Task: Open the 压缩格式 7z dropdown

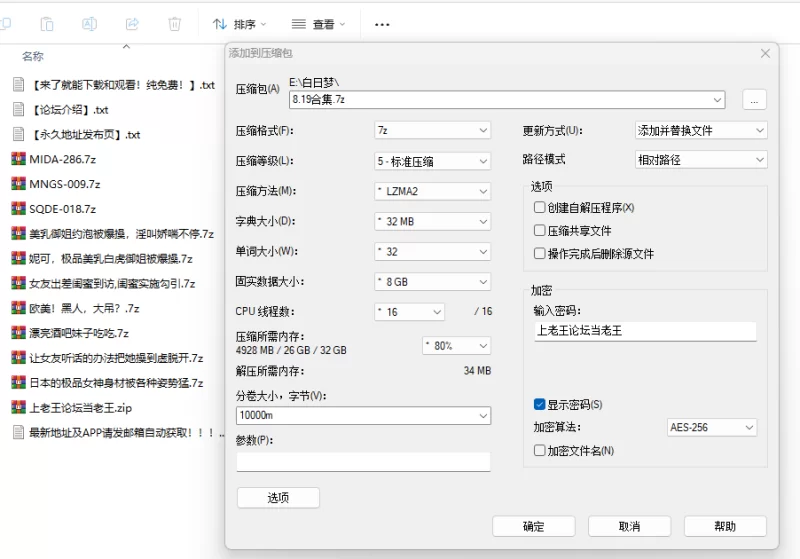Action: point(433,131)
